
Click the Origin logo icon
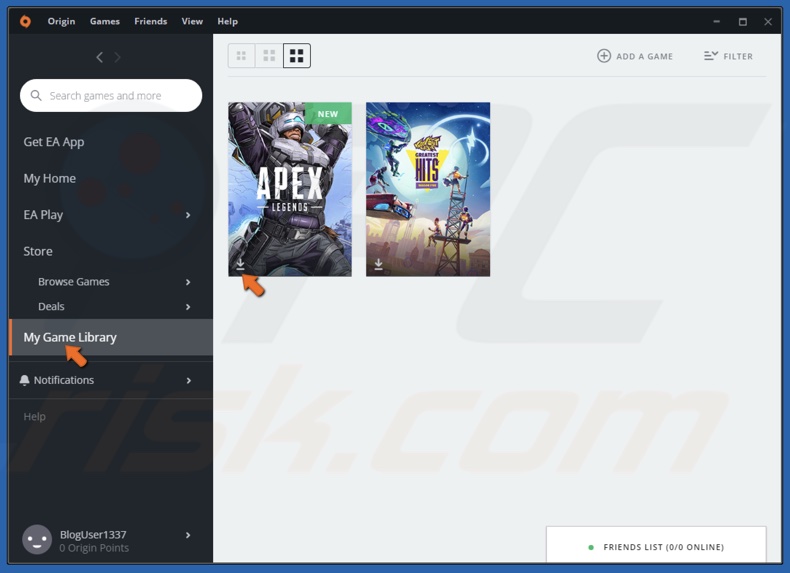(25, 21)
